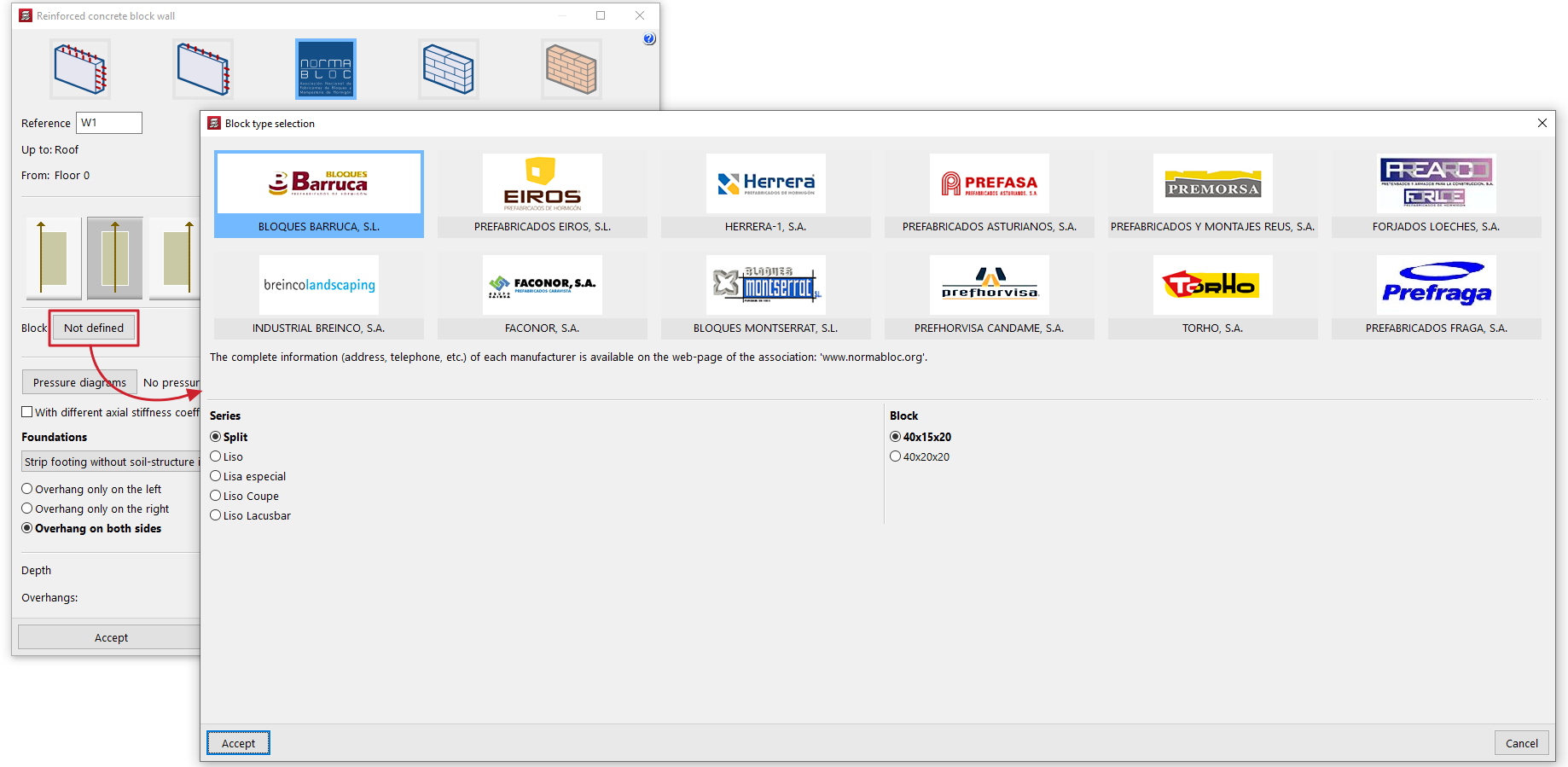Select Overhang only on the left
The image size is (1568, 767).
[x=27, y=489]
